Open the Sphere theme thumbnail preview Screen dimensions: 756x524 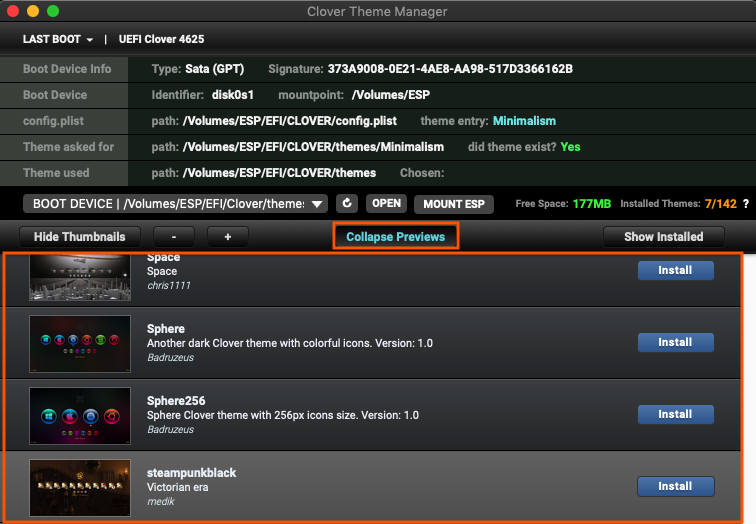[80, 344]
